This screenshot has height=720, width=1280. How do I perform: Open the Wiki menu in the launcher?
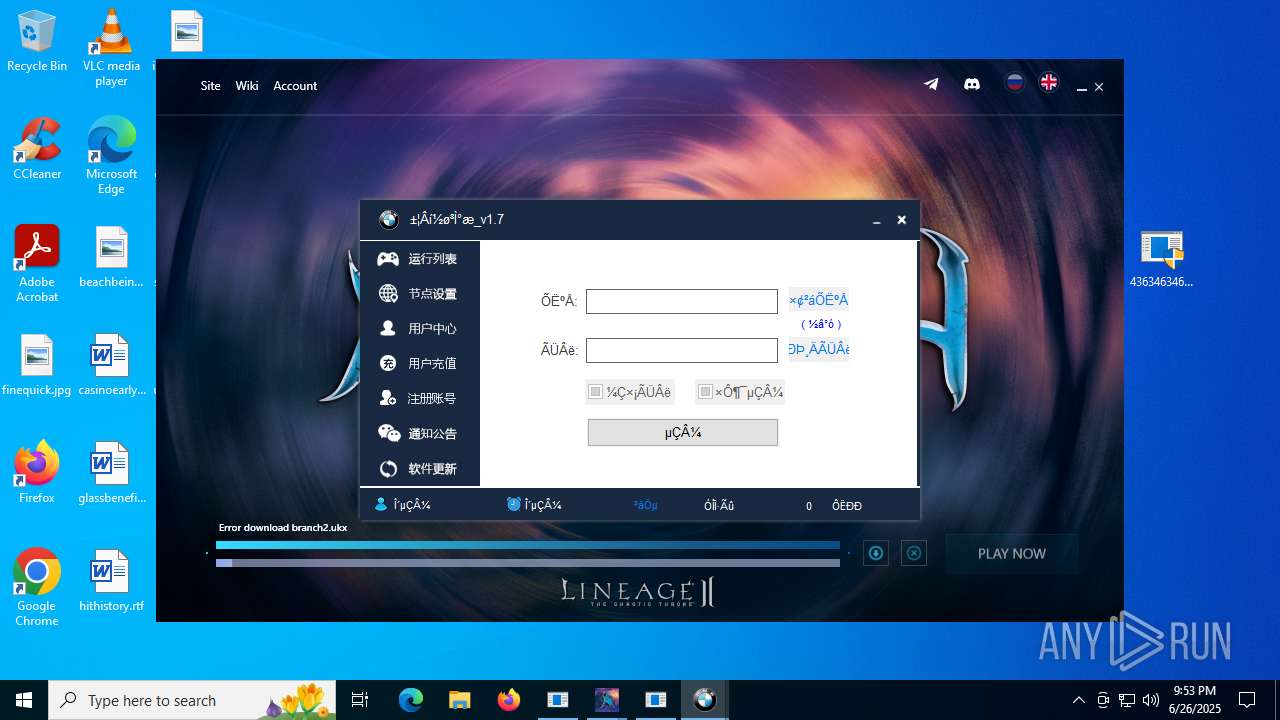[x=247, y=86]
